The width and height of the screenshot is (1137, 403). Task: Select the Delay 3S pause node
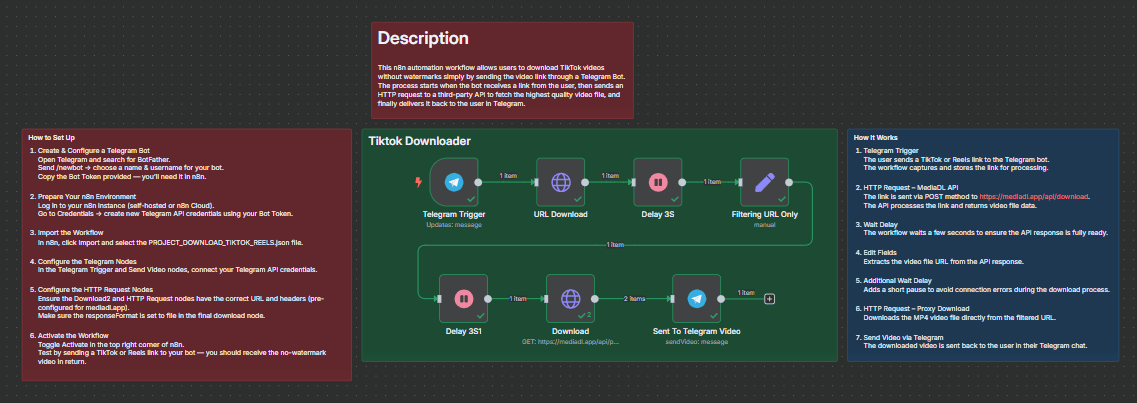(x=658, y=182)
